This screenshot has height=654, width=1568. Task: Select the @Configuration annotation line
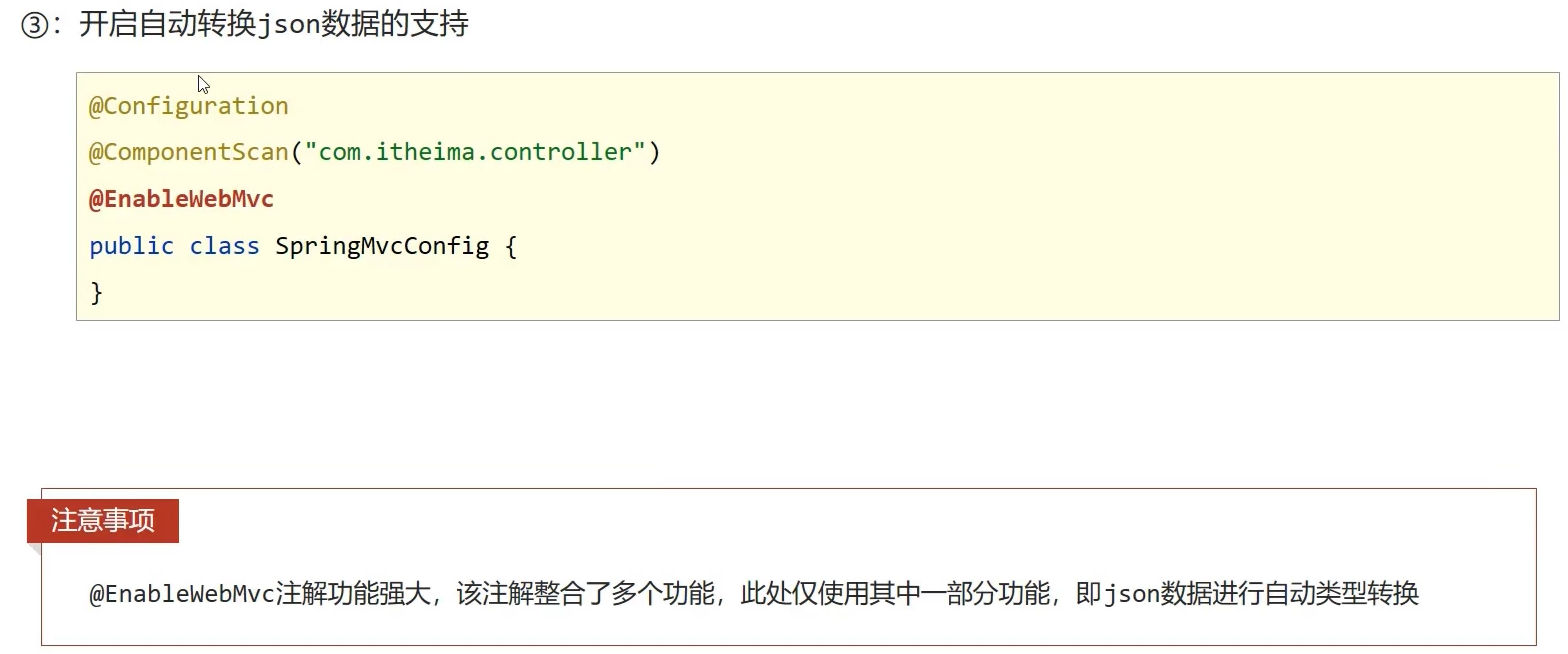(x=189, y=106)
